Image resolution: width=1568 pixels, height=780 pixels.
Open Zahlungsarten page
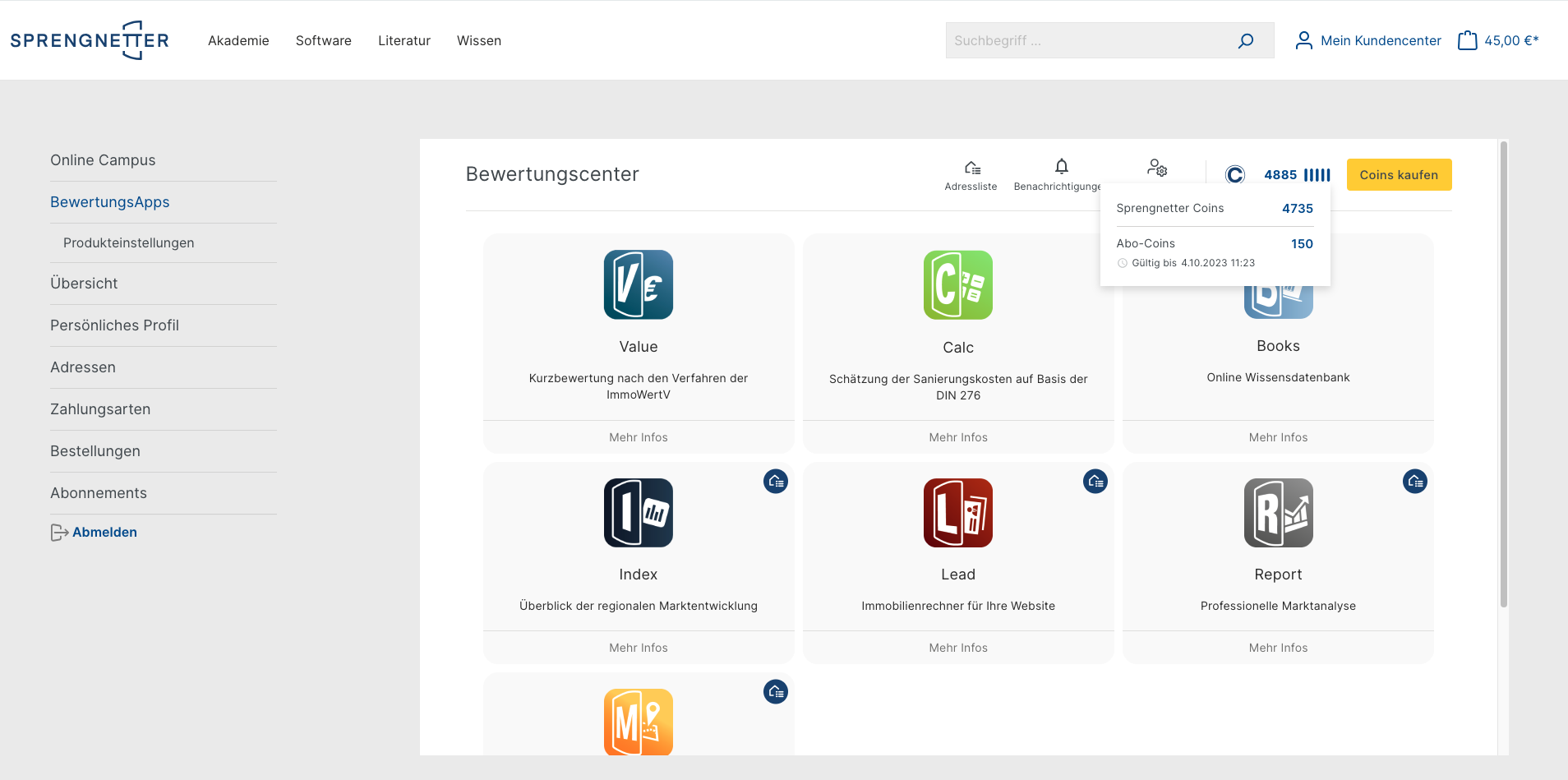click(x=100, y=409)
